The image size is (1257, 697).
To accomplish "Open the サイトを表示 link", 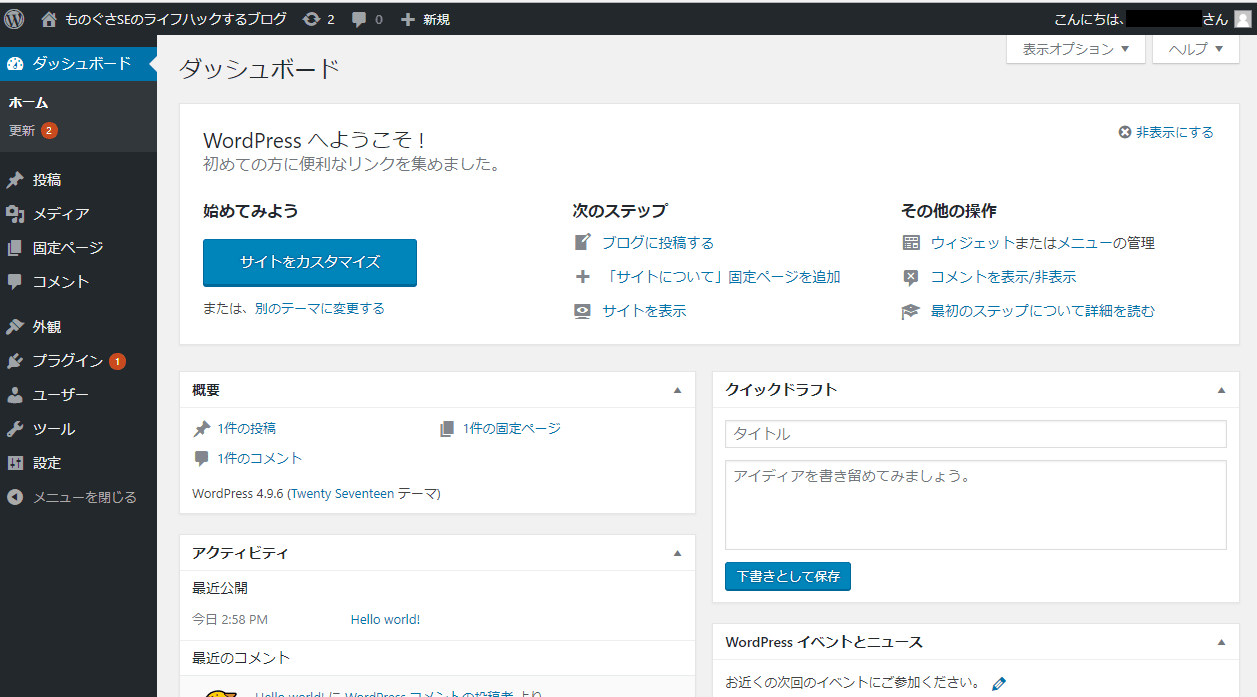I will [x=644, y=311].
